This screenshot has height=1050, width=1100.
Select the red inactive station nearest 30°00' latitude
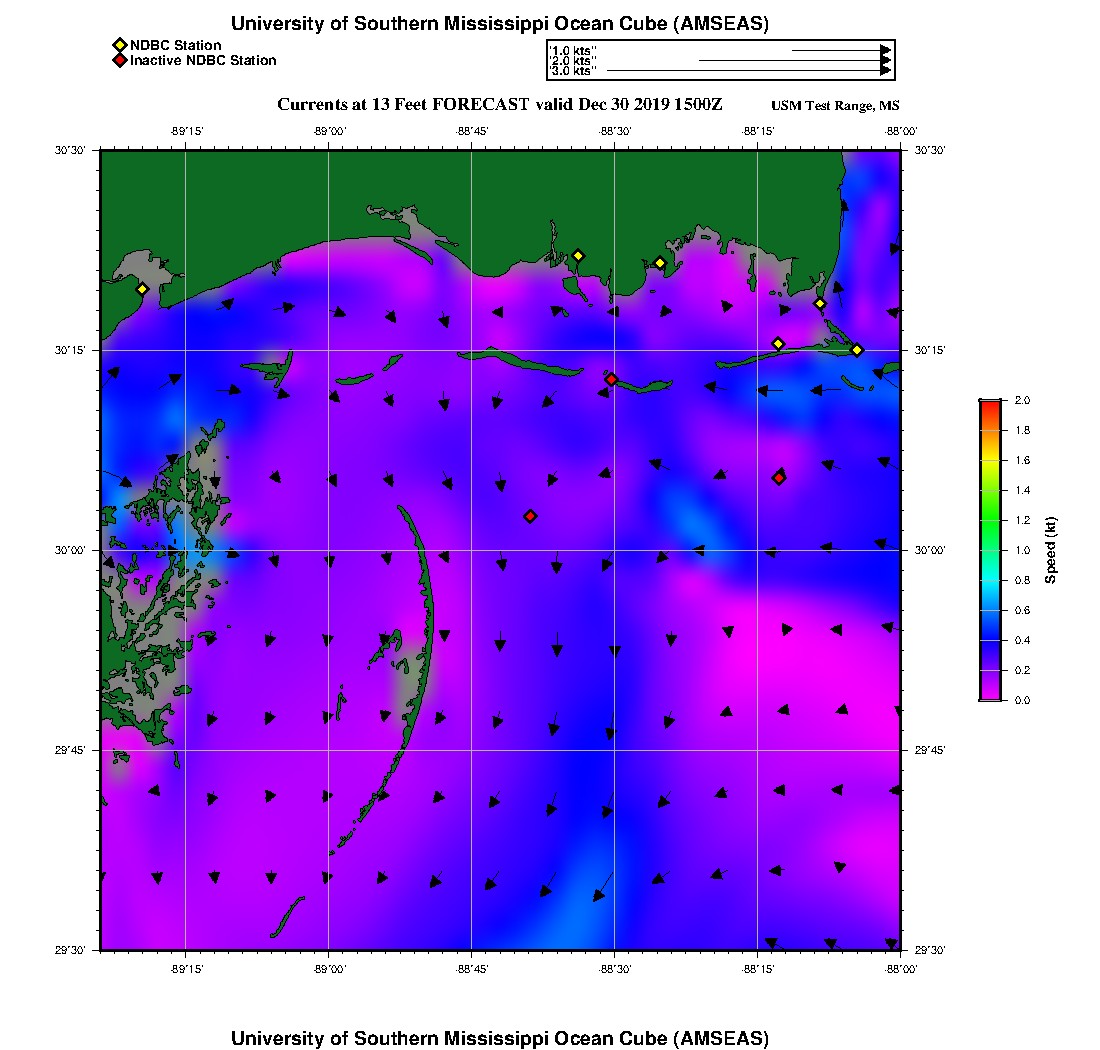[530, 516]
